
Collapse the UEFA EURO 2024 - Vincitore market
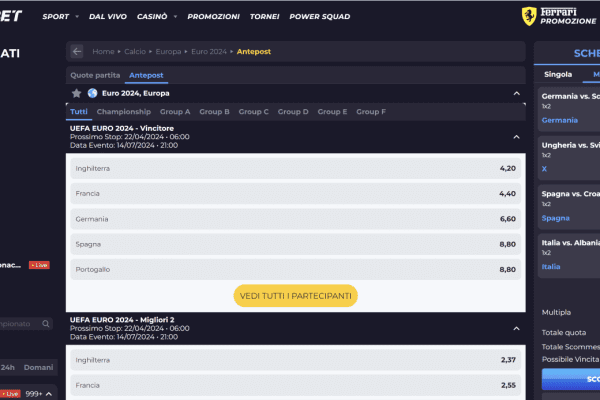pyautogui.click(x=517, y=137)
